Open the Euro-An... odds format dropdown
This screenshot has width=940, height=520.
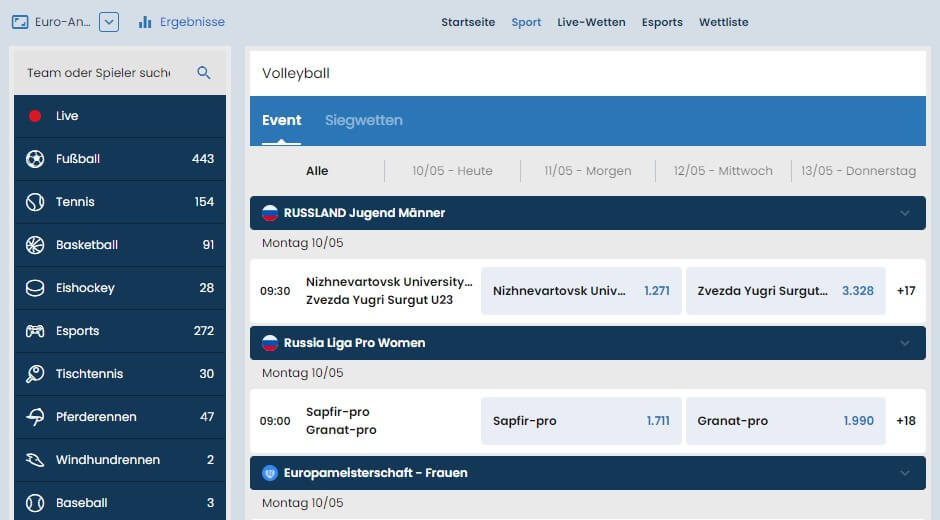109,22
